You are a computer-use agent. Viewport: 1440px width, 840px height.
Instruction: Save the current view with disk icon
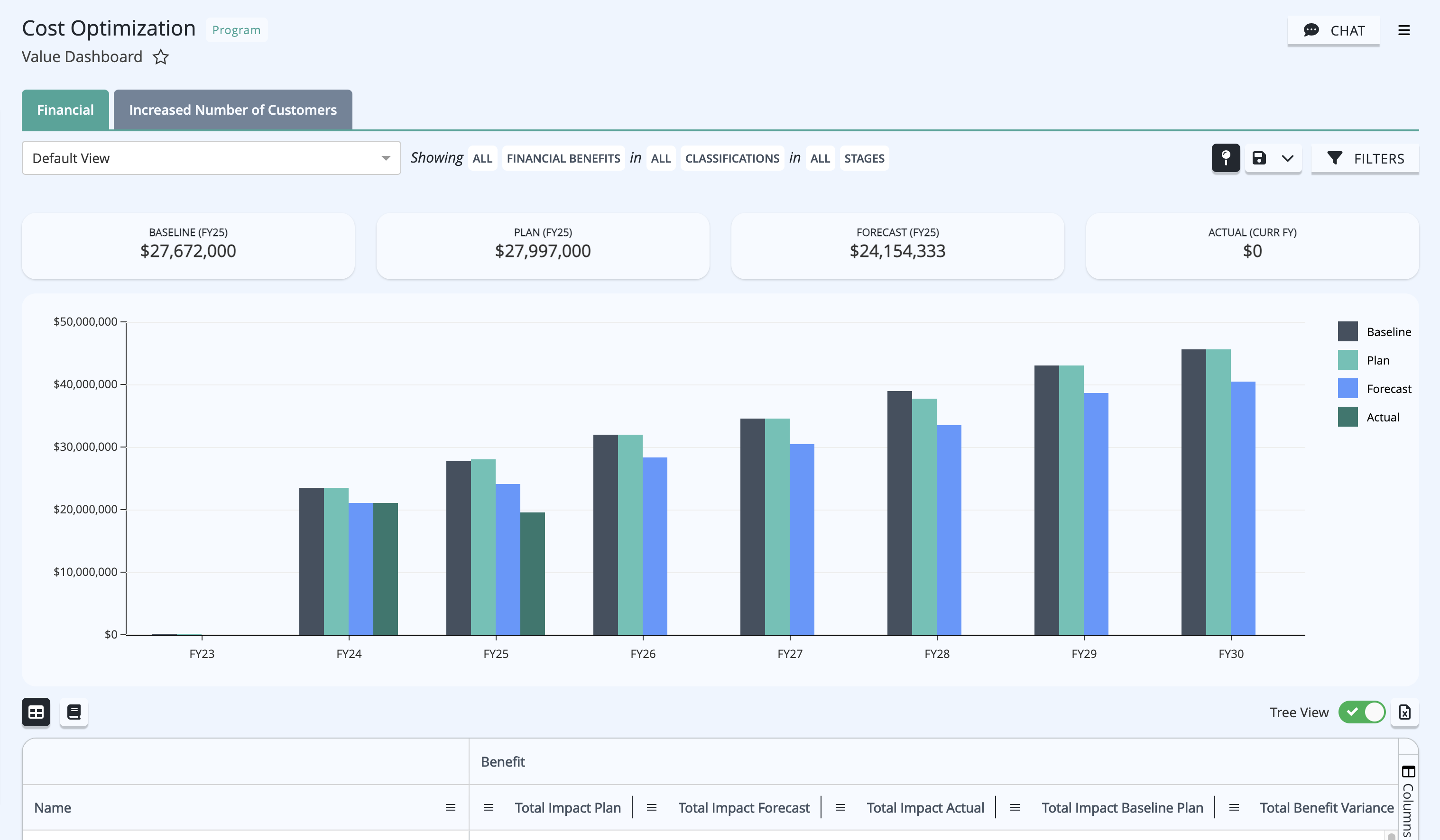1259,158
